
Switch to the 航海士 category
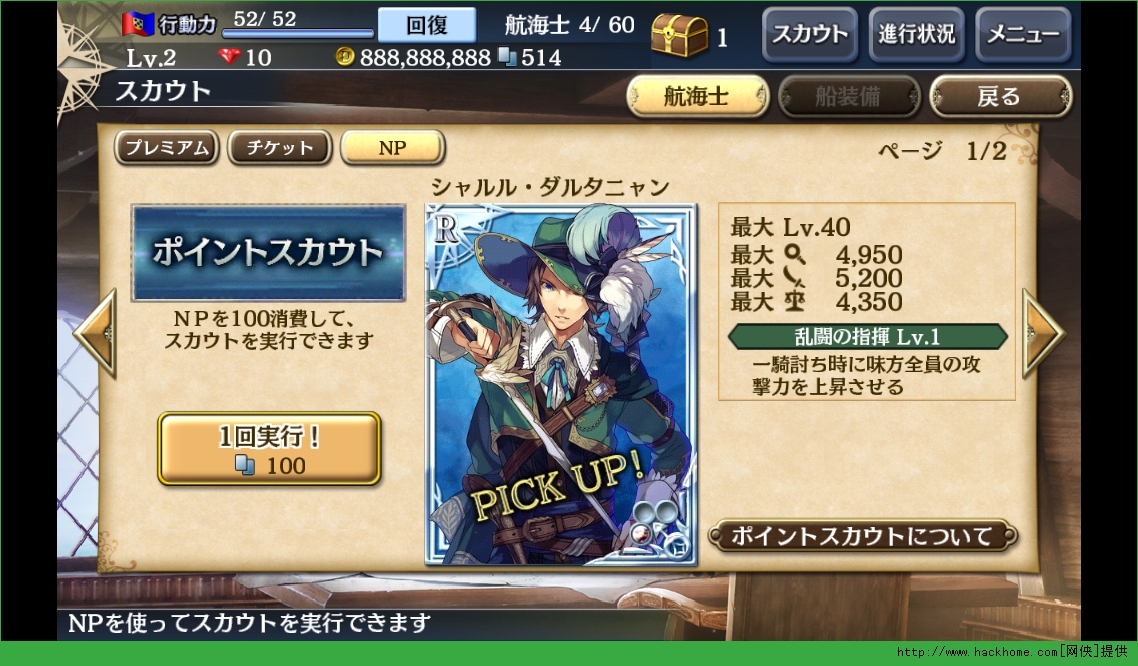[x=697, y=96]
